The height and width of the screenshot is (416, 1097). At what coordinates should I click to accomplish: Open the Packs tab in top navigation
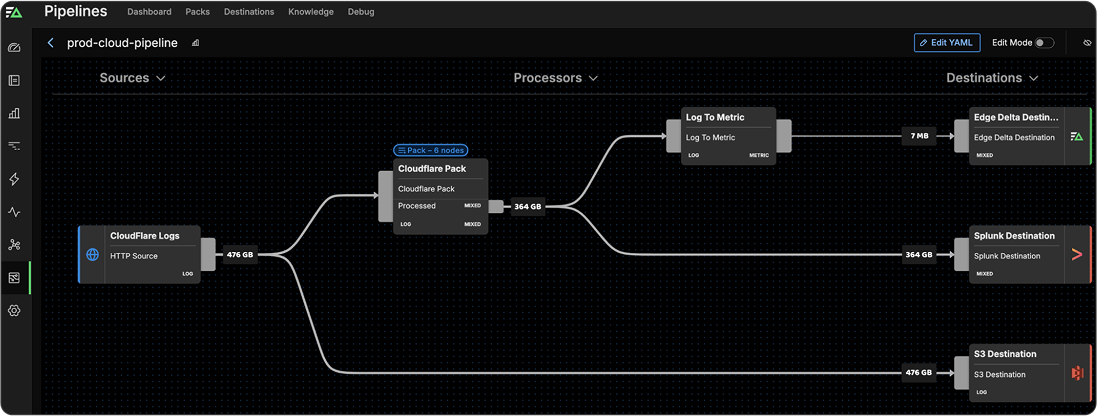point(198,12)
